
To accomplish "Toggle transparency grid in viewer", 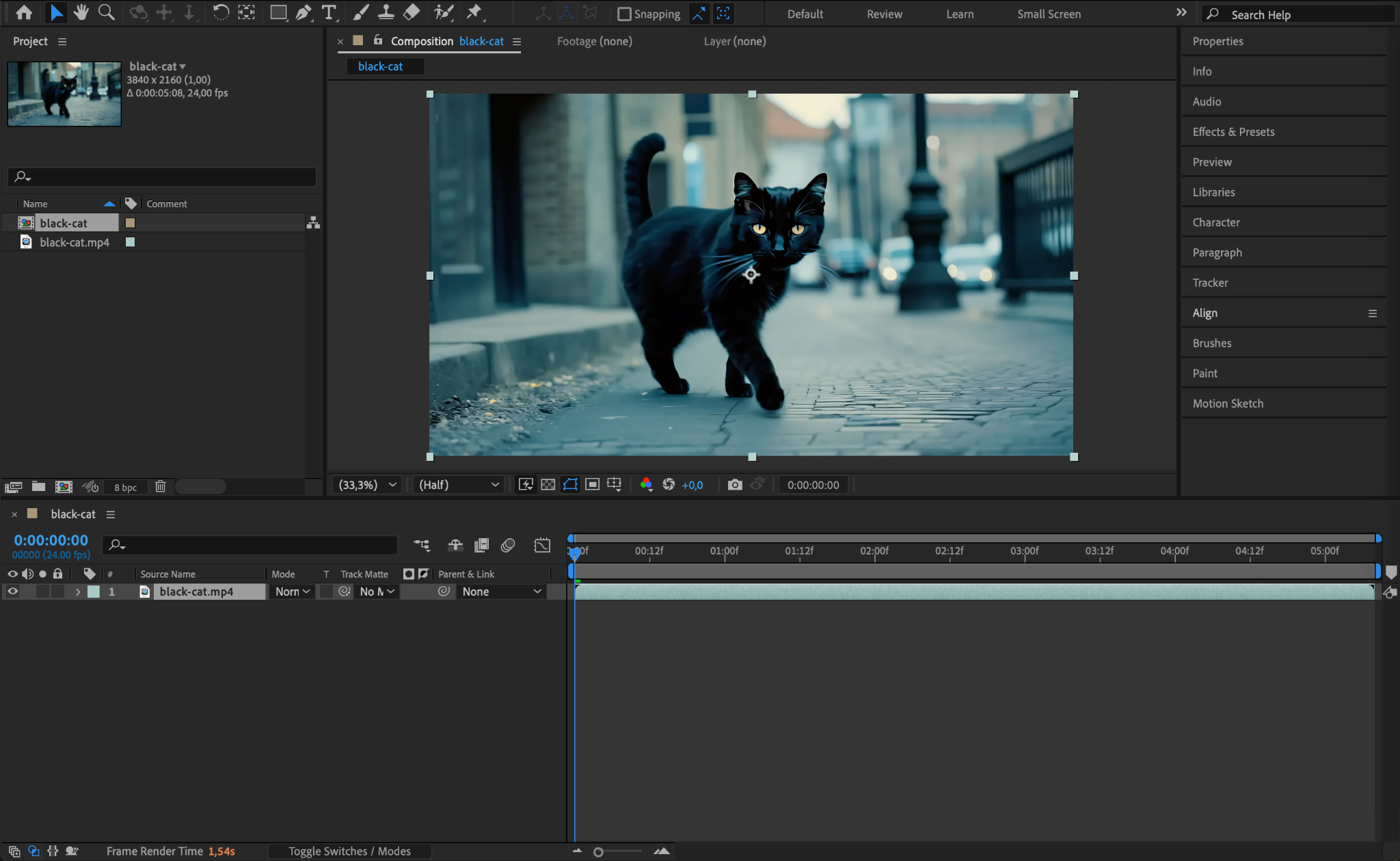I will click(548, 485).
